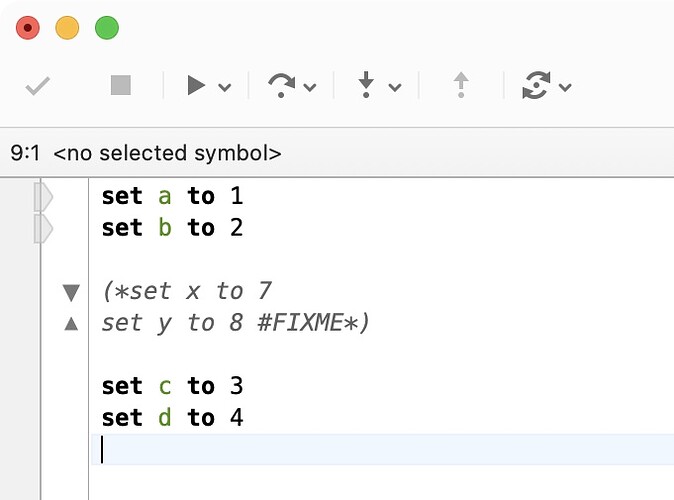This screenshot has height=500, width=674.
Task: Click the #FIXME comment text
Action: (300, 322)
